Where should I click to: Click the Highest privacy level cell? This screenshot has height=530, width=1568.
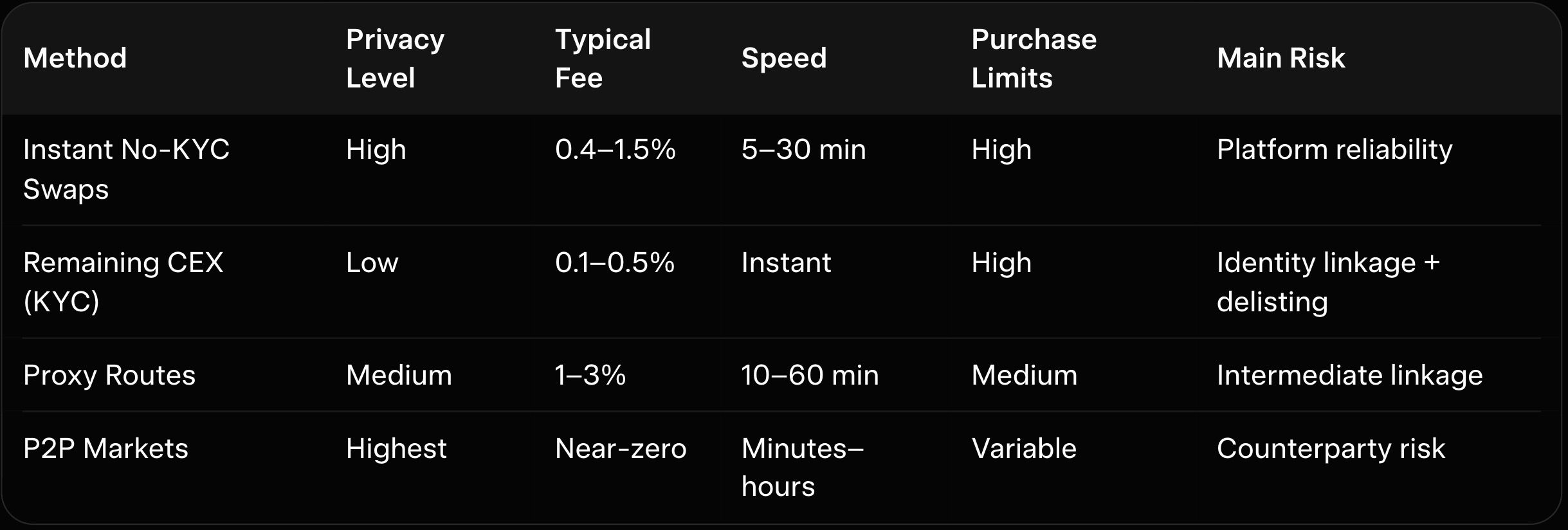(396, 448)
